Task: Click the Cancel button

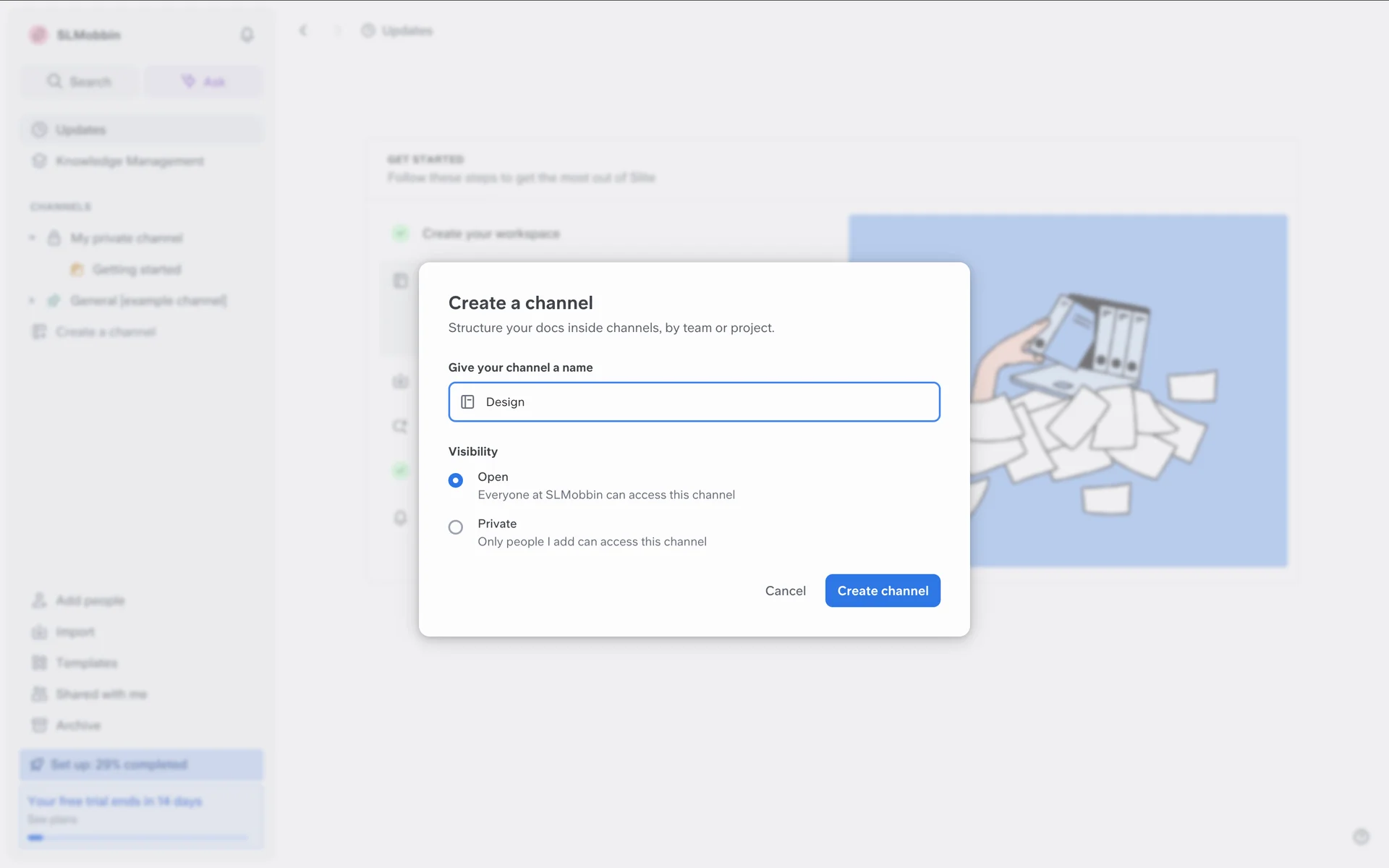Action: (785, 591)
